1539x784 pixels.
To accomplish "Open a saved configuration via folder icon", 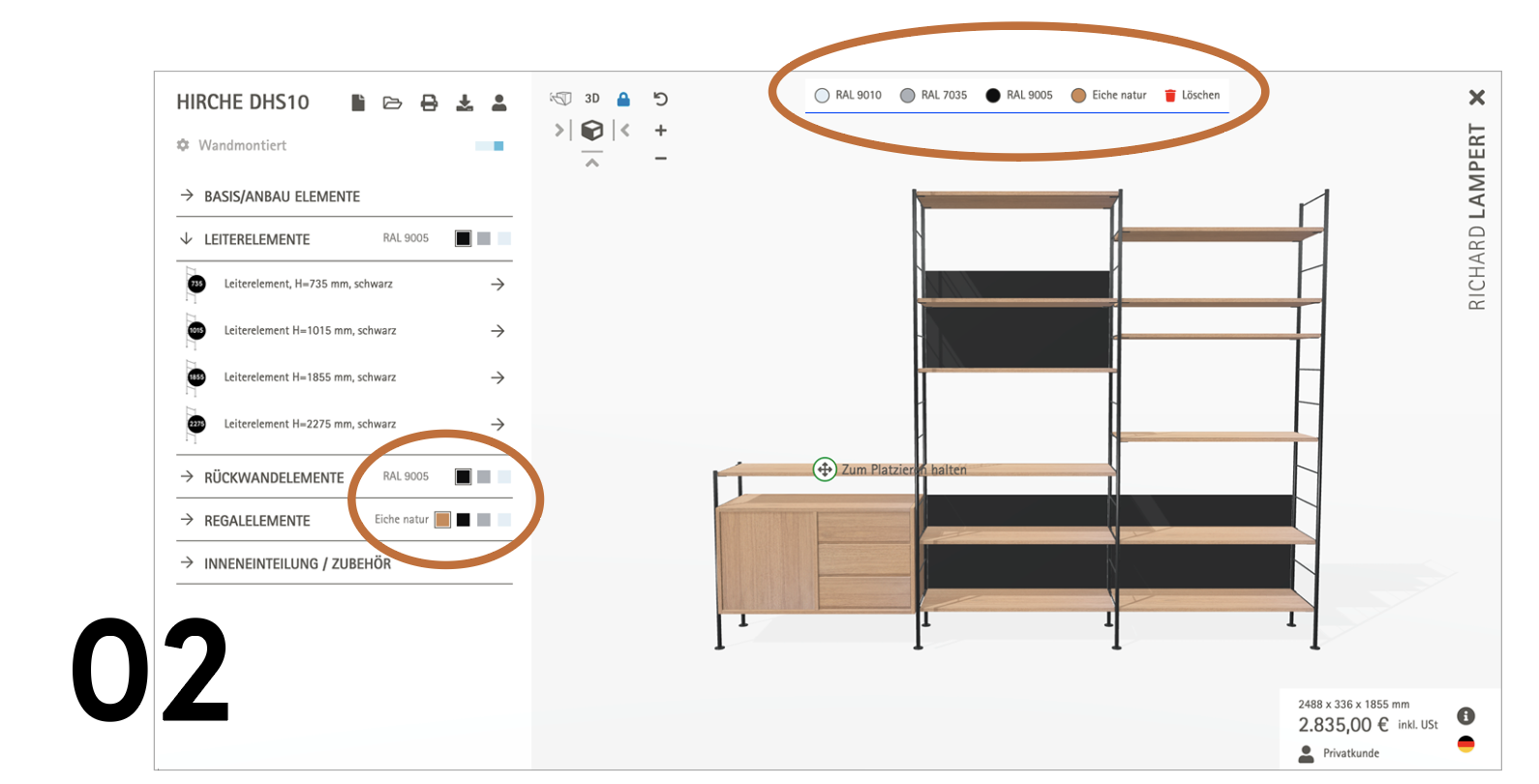I will coord(392,103).
